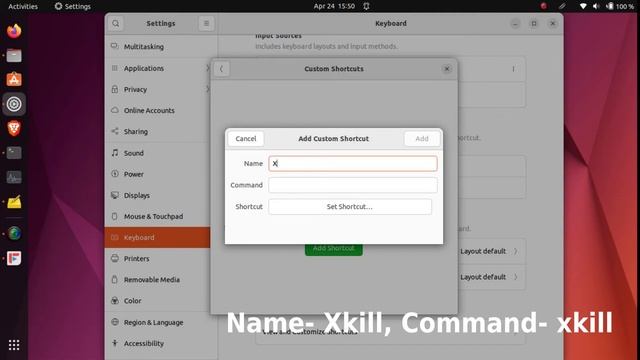Open the Settings hamburger menu
640x360 pixels.
click(206, 24)
